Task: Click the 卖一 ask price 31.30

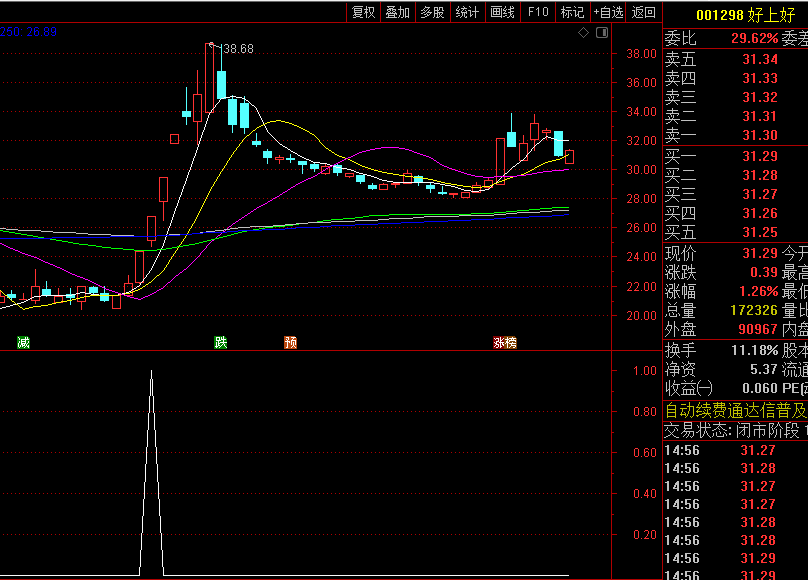Action: coord(759,135)
